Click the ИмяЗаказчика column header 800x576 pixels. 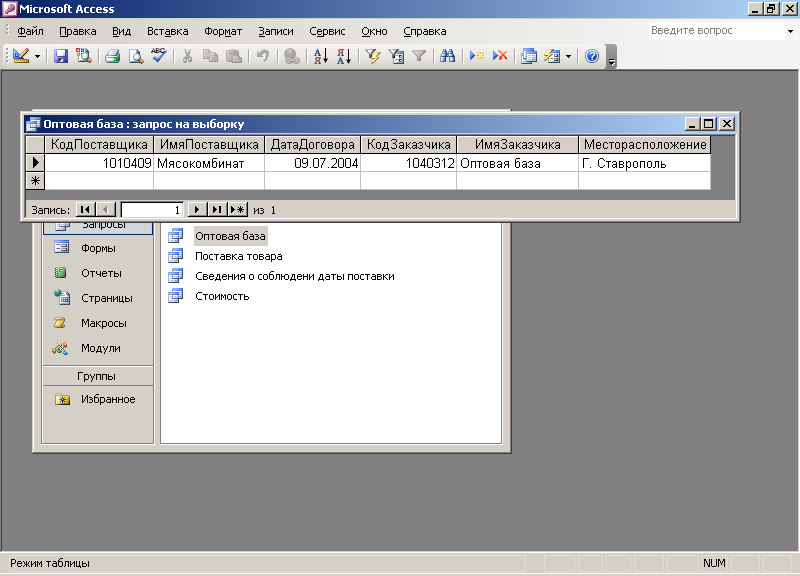pos(517,144)
